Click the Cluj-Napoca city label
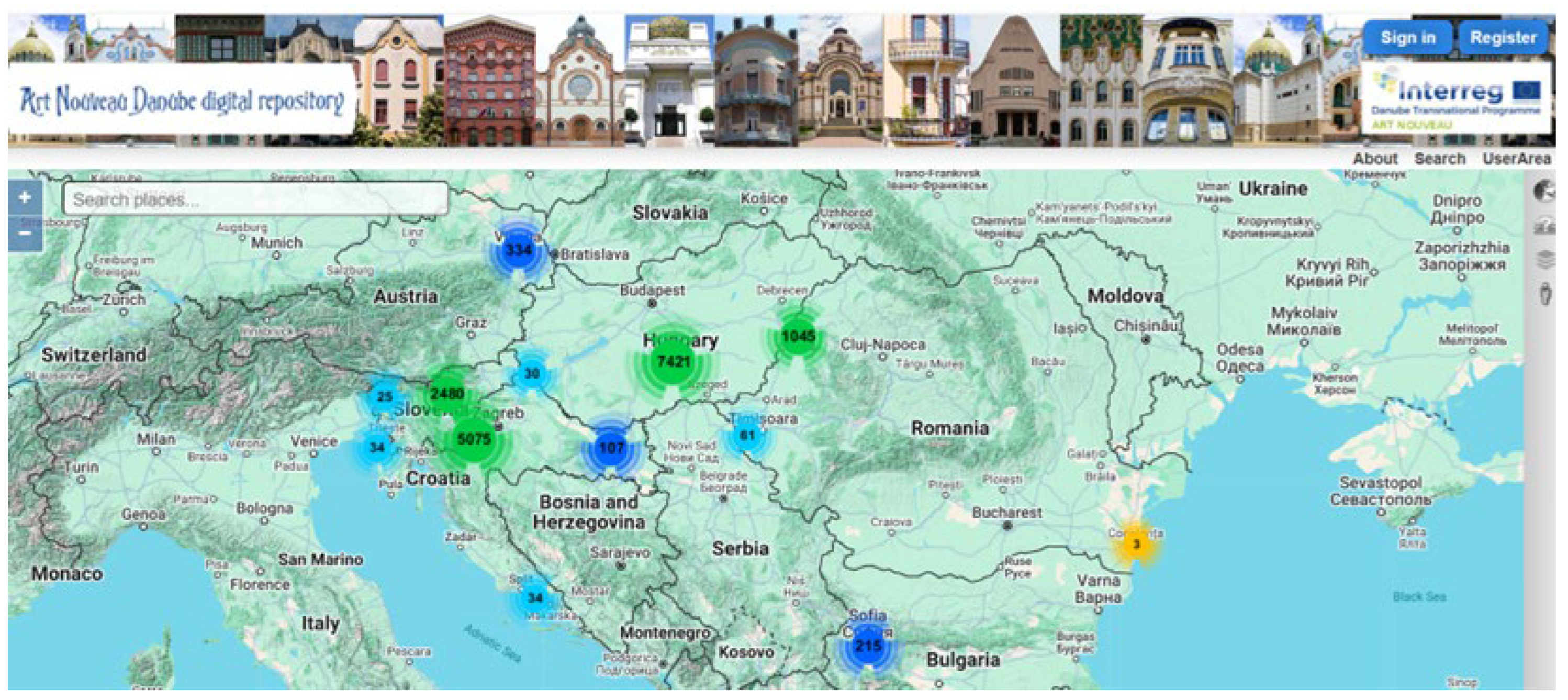 882,345
